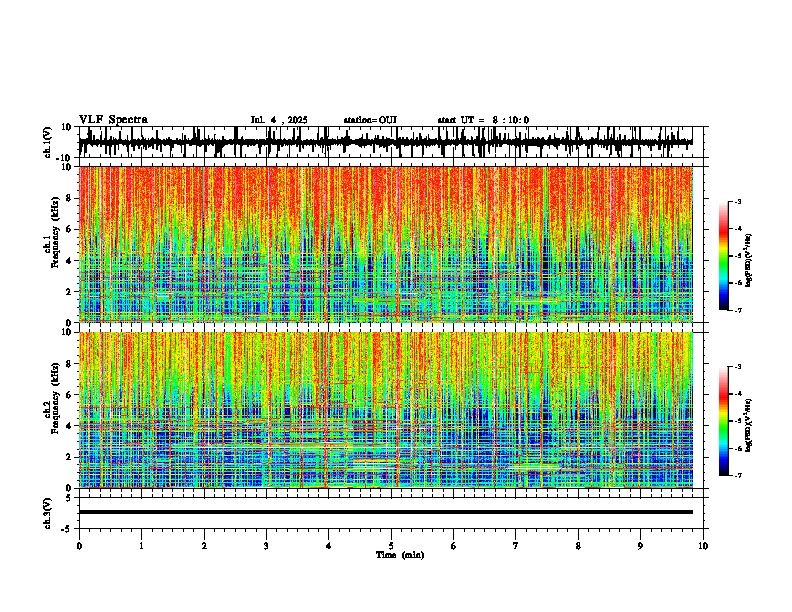The image size is (792, 612).
Task: Click the "-5" tick on the ch.3(V) axis
Action: (66, 529)
